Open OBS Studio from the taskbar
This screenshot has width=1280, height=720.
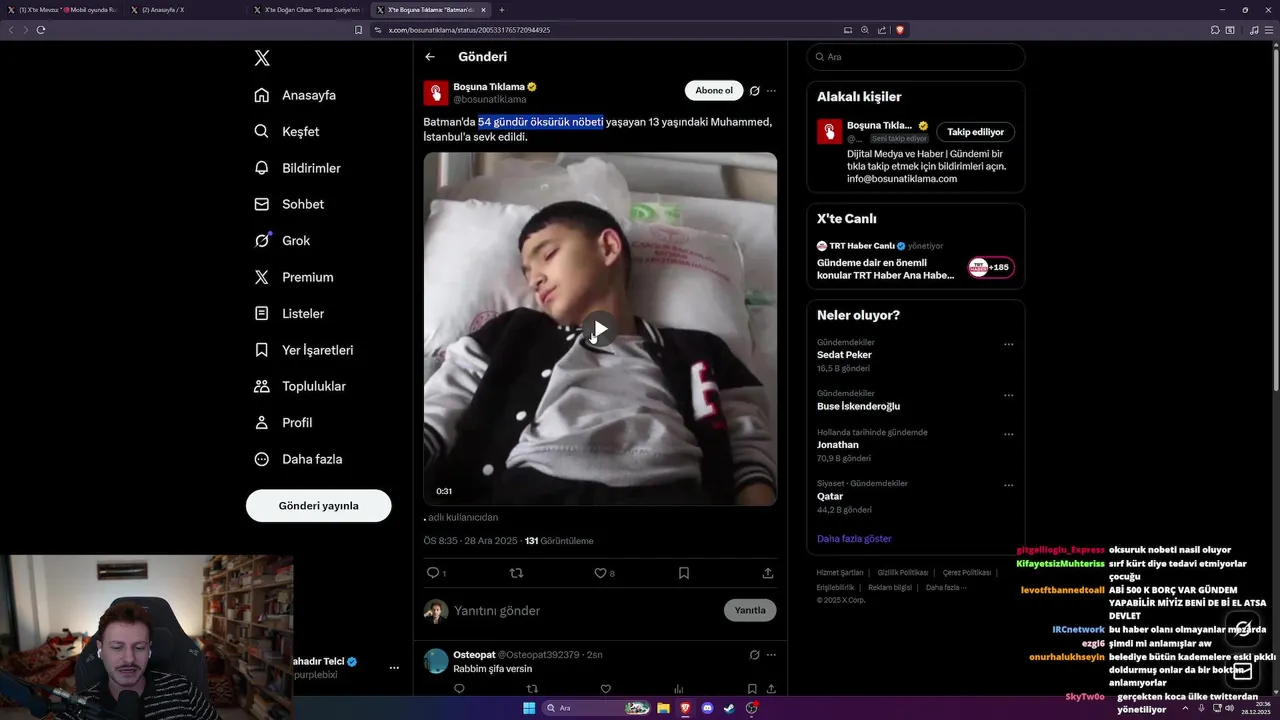[x=752, y=708]
